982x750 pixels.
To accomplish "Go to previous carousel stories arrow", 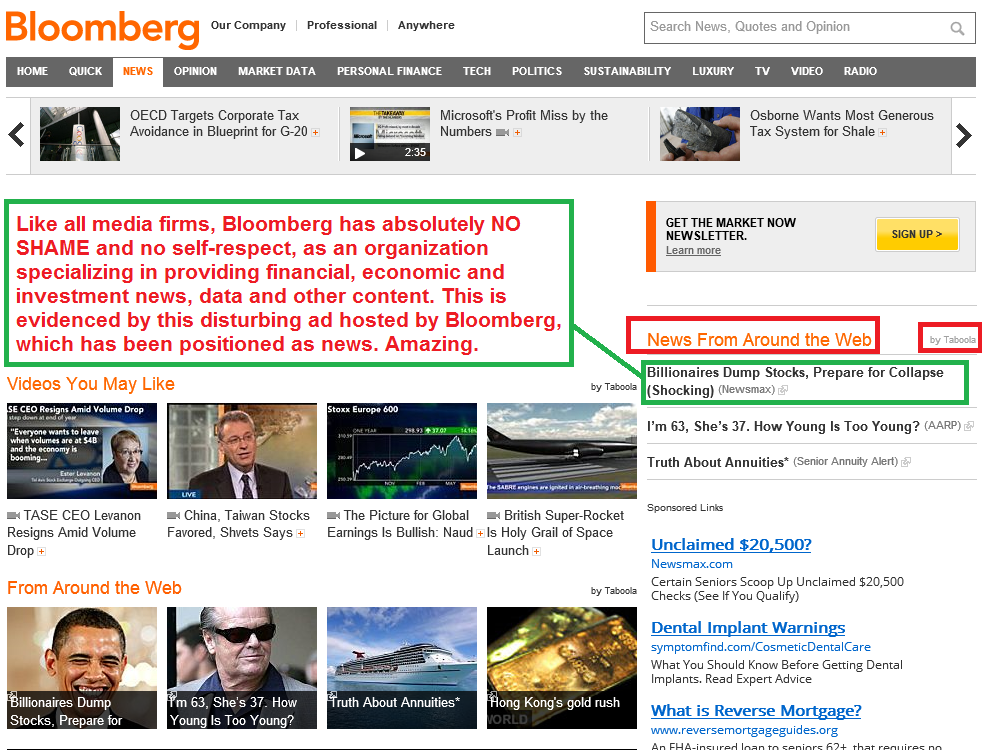I will coord(17,135).
